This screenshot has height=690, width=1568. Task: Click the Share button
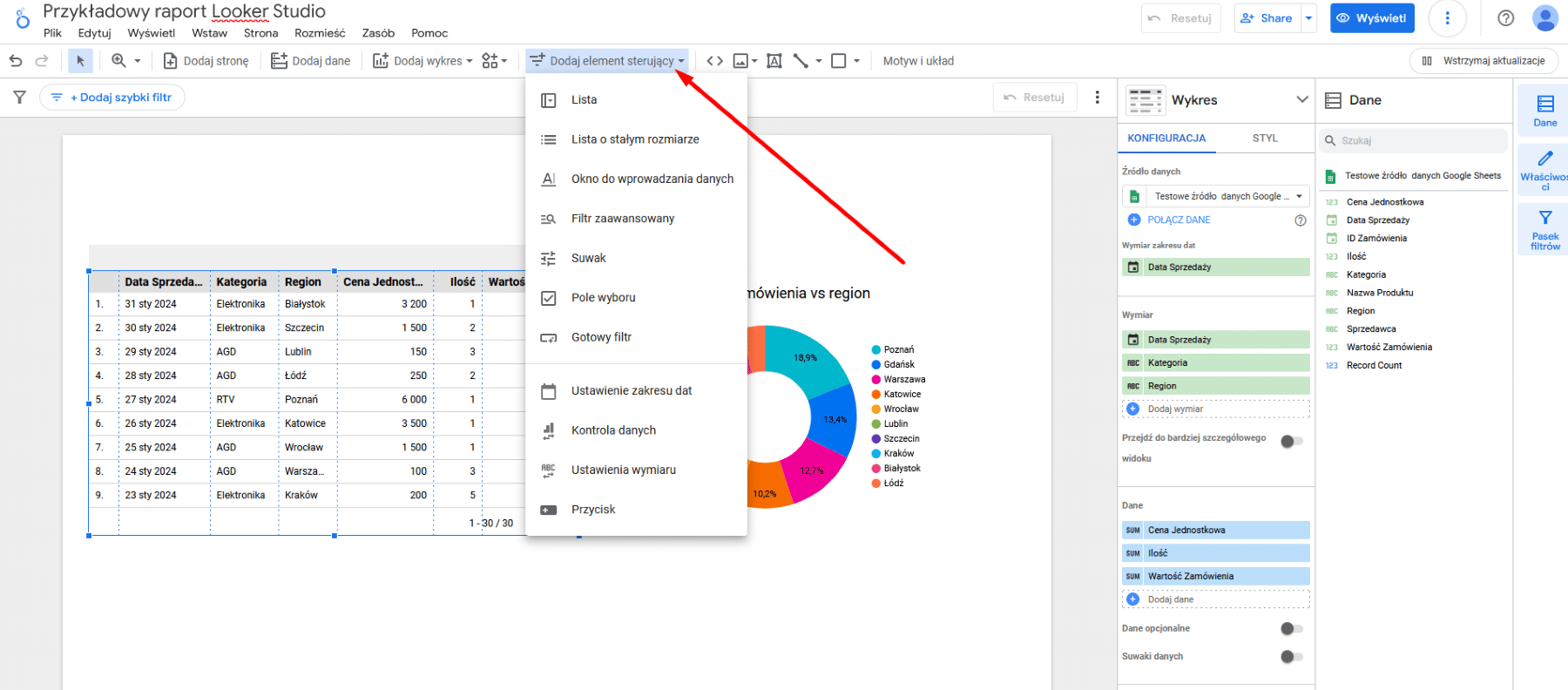point(1267,18)
